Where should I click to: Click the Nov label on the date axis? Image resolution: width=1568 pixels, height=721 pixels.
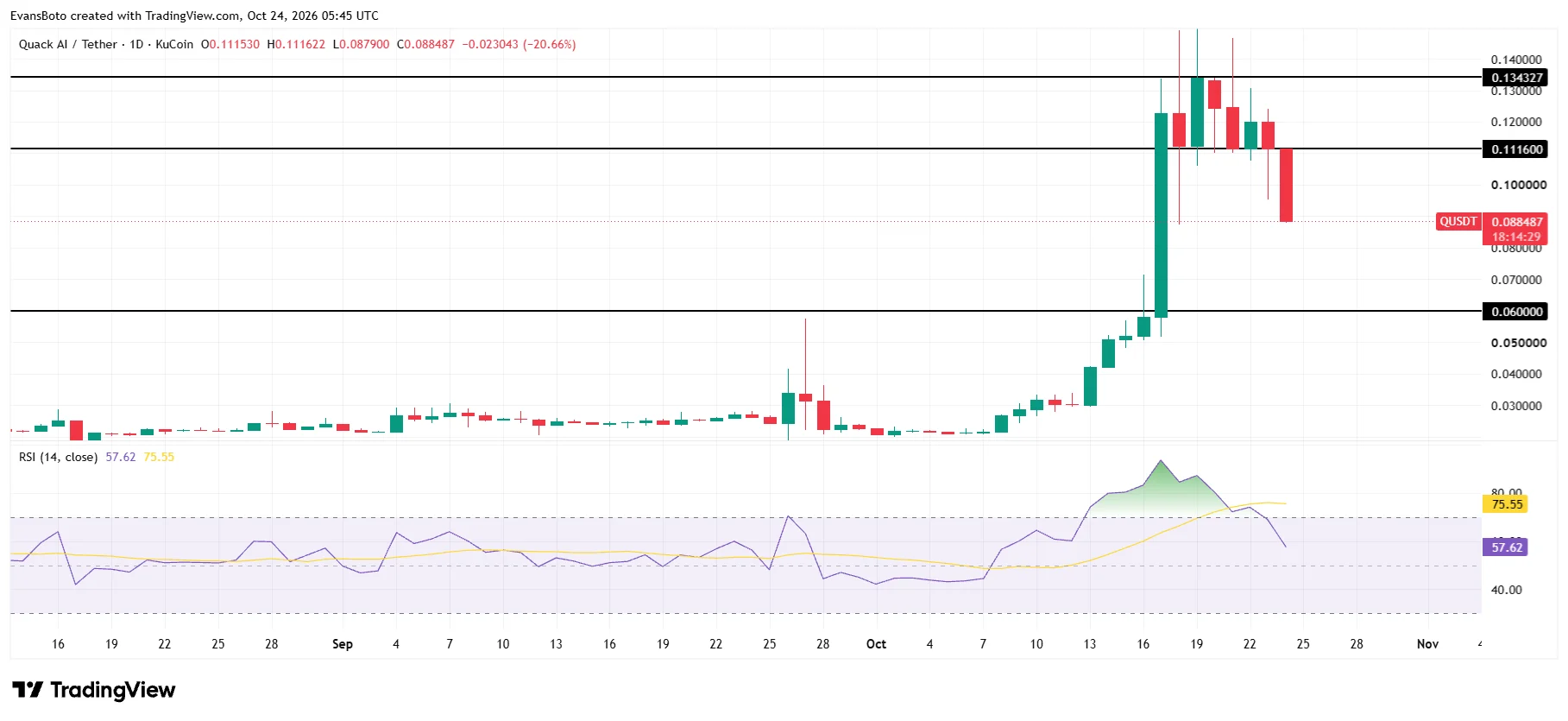pos(1427,644)
